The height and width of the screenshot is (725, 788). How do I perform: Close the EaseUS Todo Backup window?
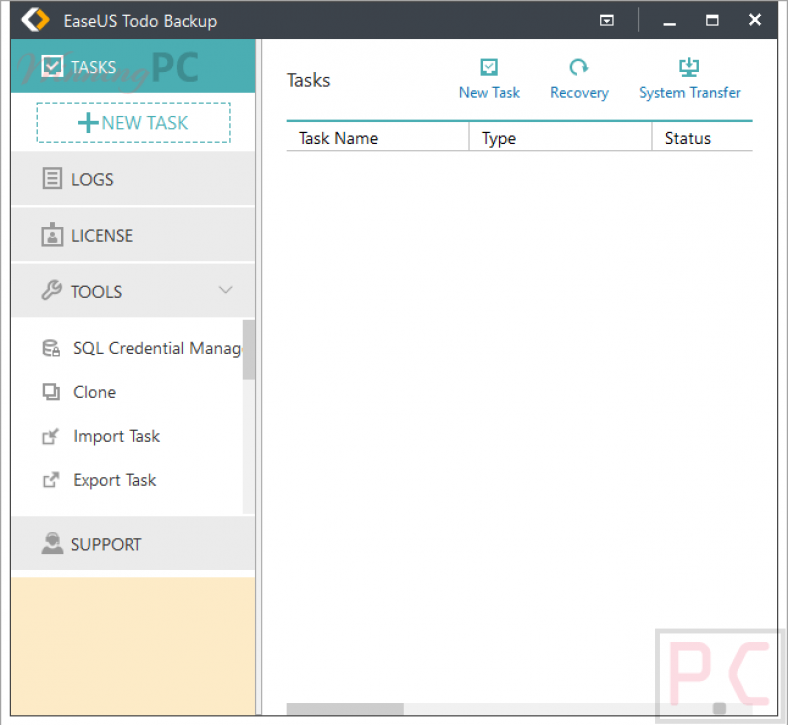[x=754, y=20]
